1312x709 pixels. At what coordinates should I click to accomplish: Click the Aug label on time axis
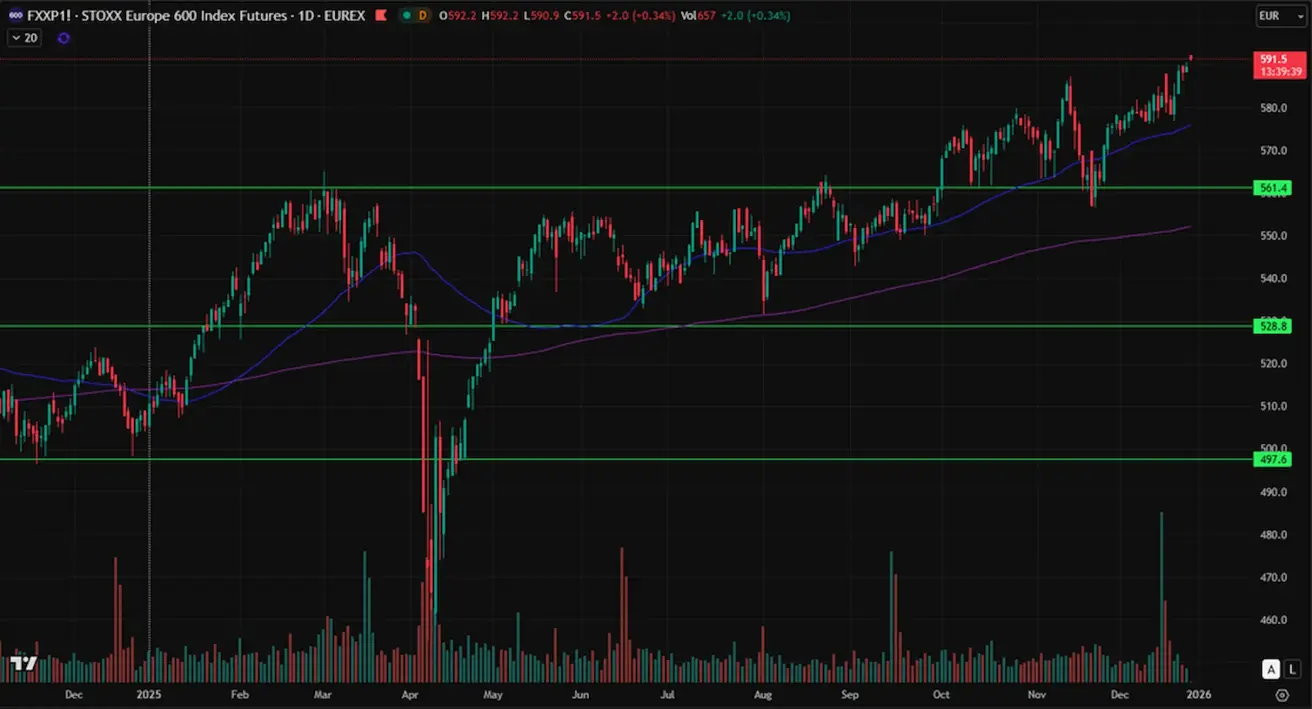(x=762, y=694)
